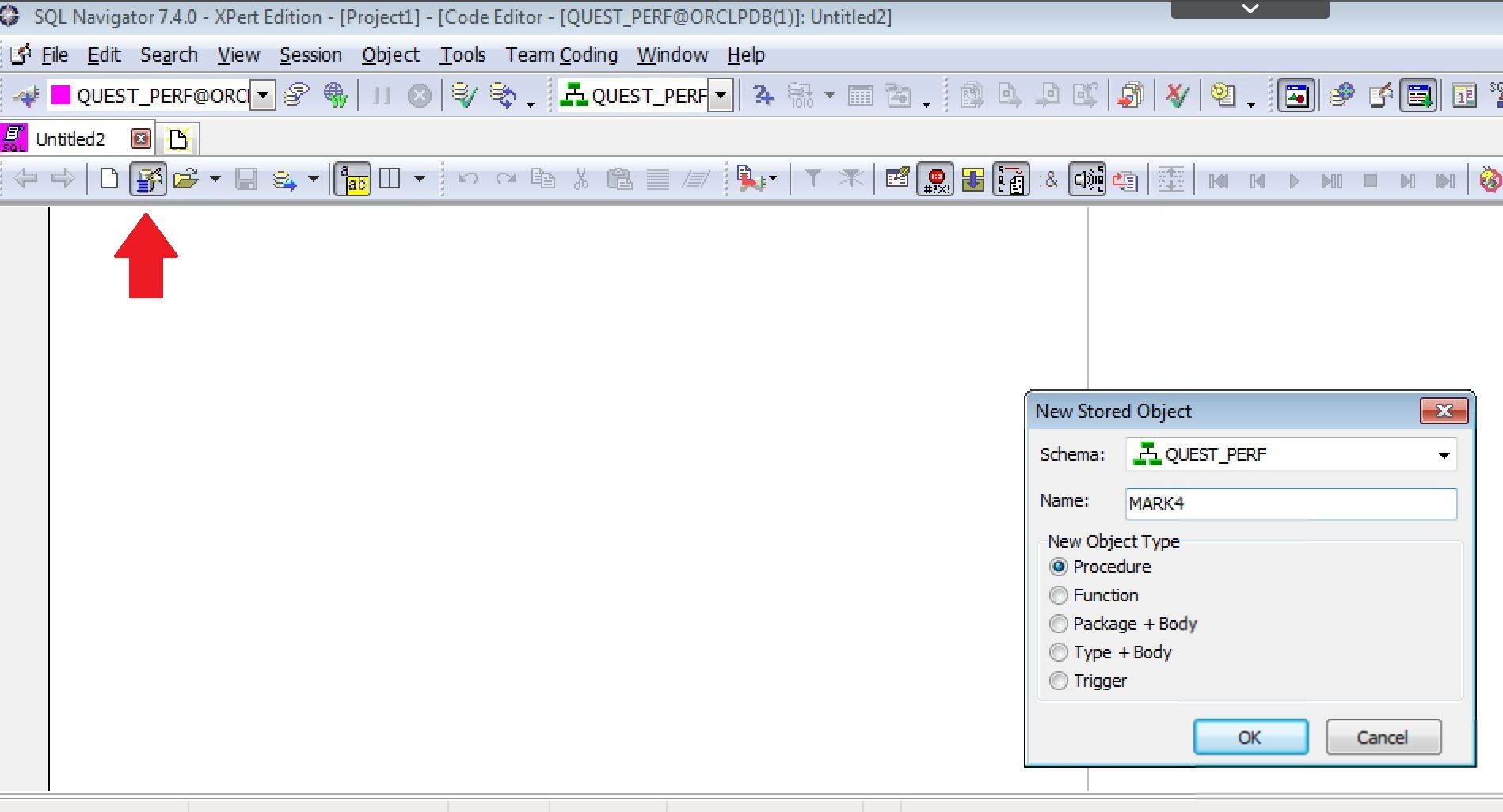Open the Search menu
This screenshot has width=1503, height=812.
click(x=169, y=55)
